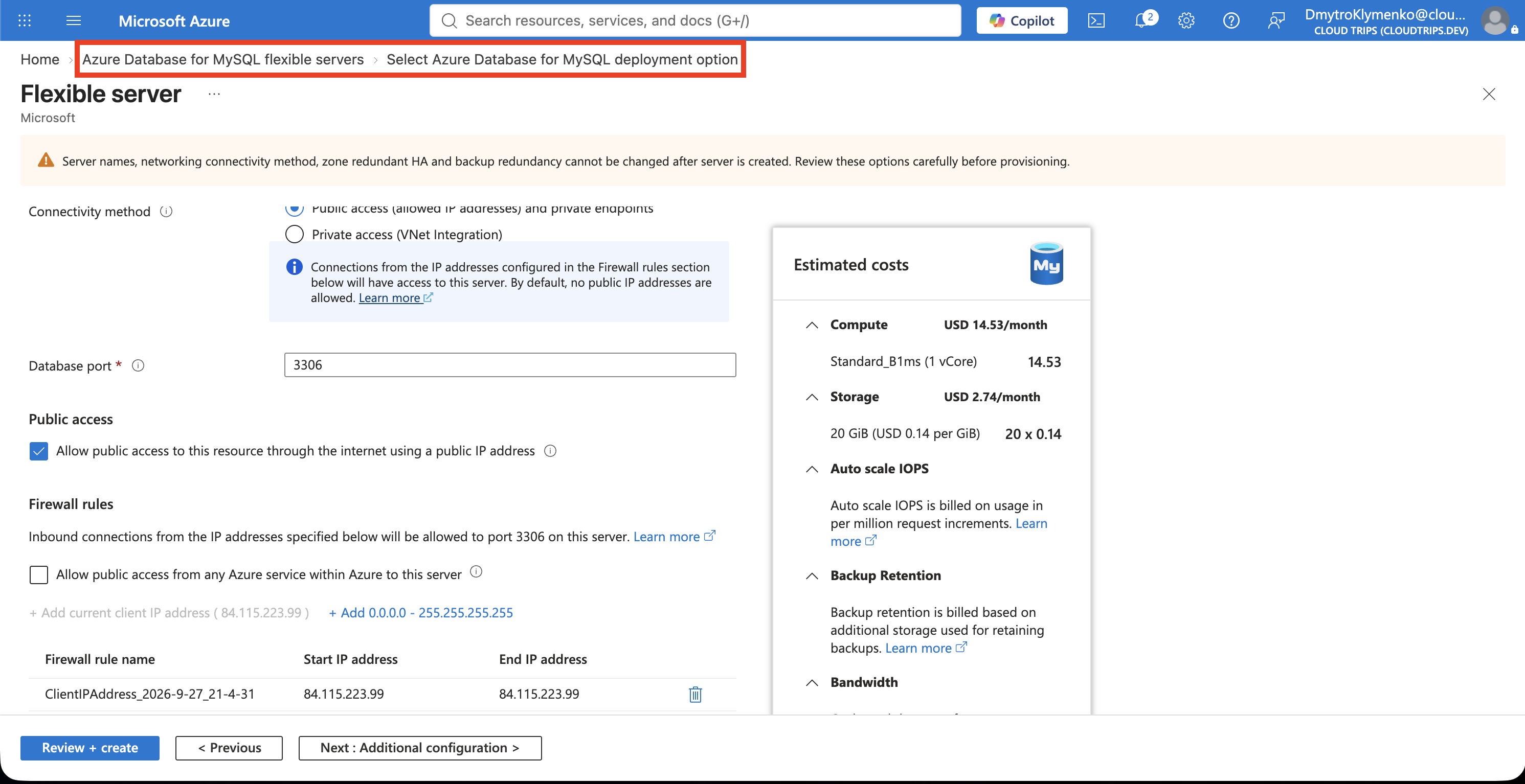Collapse the Bandwidth section
Image resolution: width=1525 pixels, height=784 pixels.
812,682
